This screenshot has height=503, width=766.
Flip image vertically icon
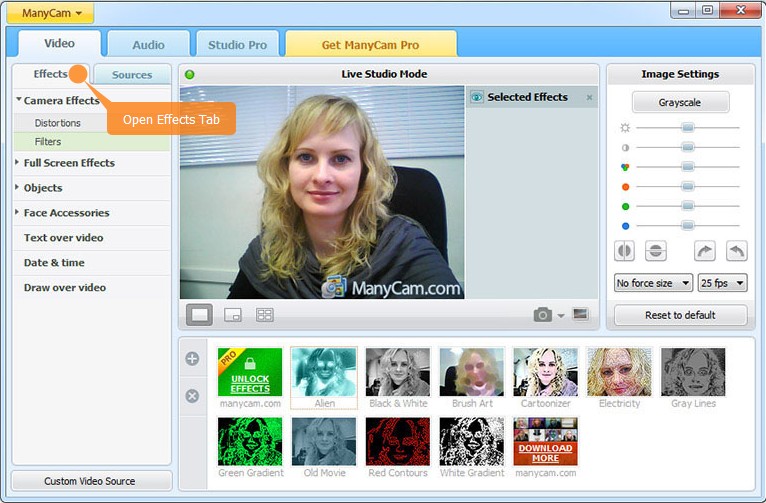[656, 251]
